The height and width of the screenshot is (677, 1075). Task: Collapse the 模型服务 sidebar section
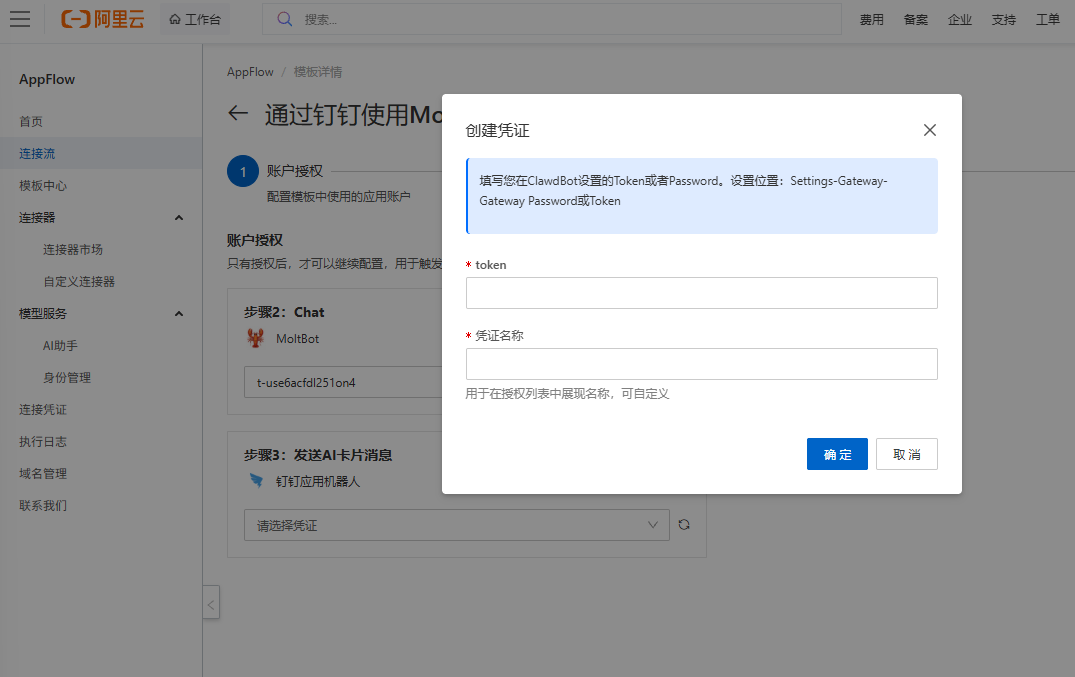179,314
